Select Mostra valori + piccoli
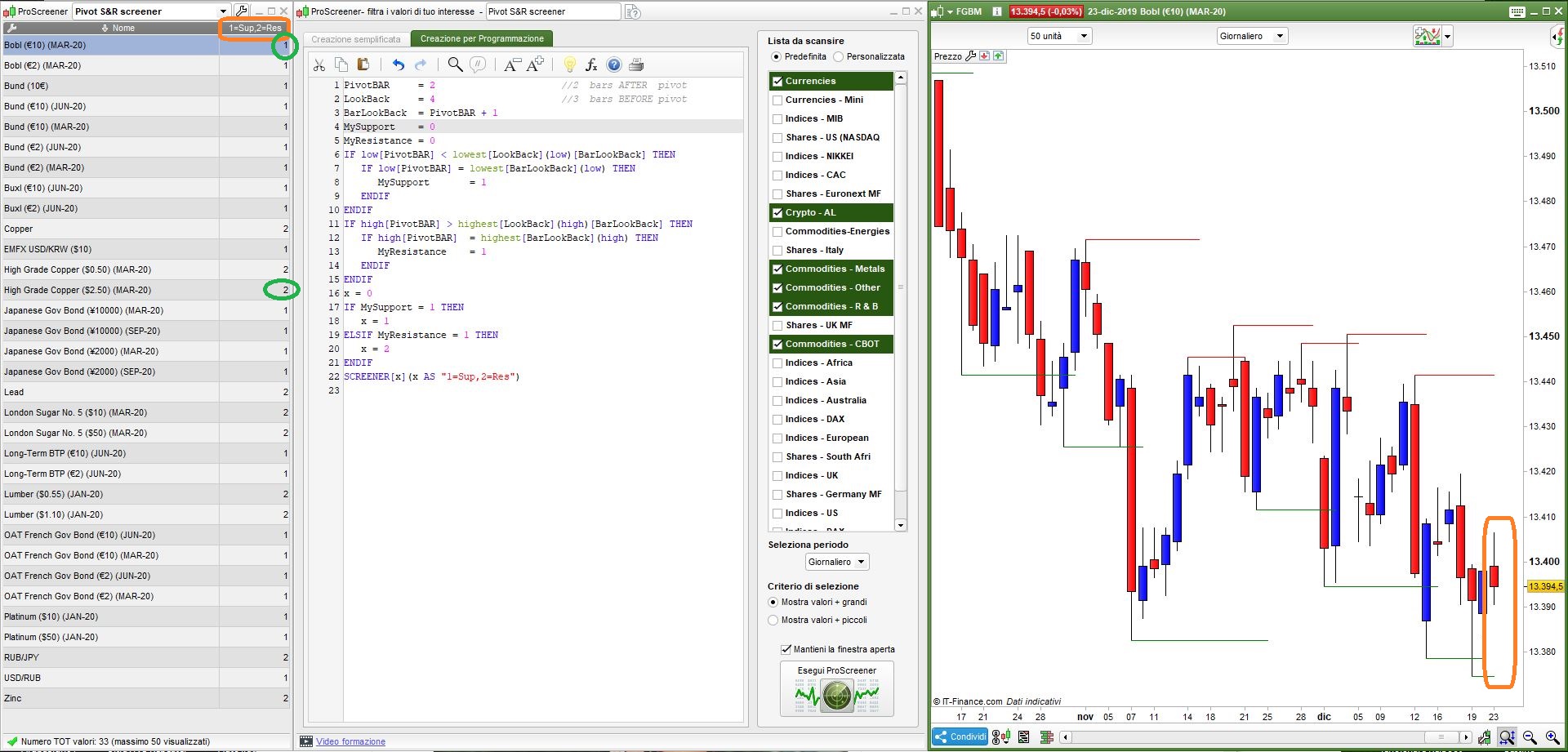The image size is (1568, 752). [773, 621]
